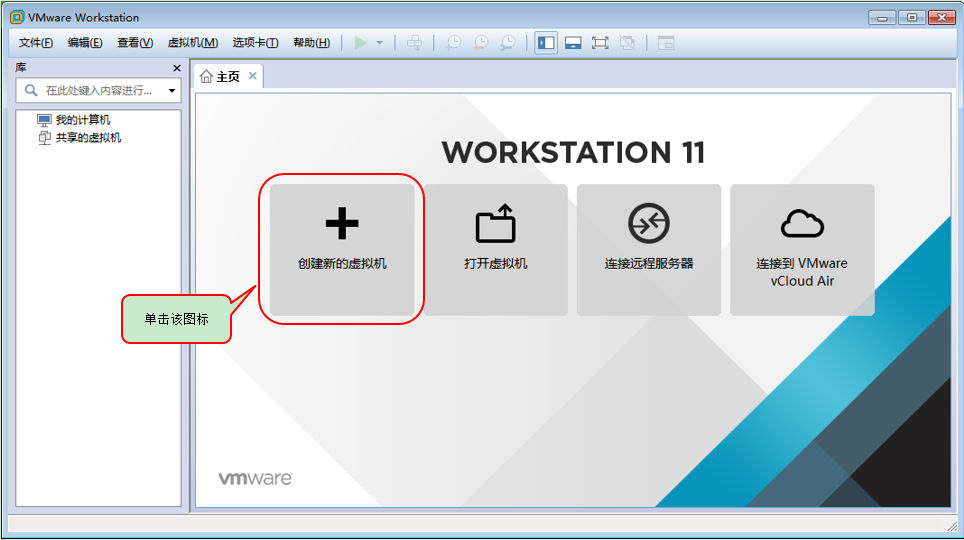
Task: Open the 编辑(E) menu
Action: click(x=85, y=42)
